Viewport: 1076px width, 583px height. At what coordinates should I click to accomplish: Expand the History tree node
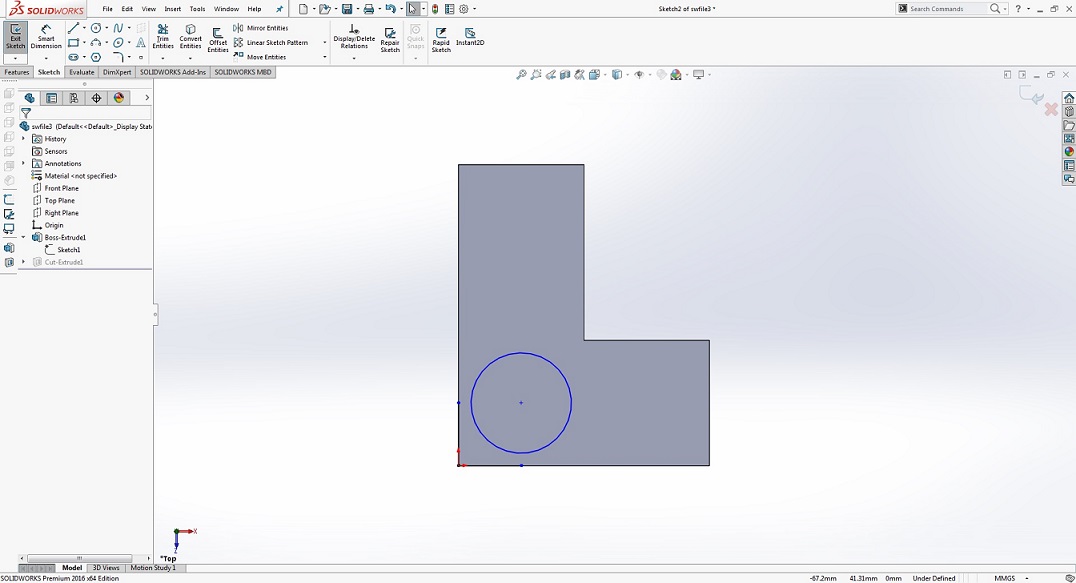click(x=24, y=139)
